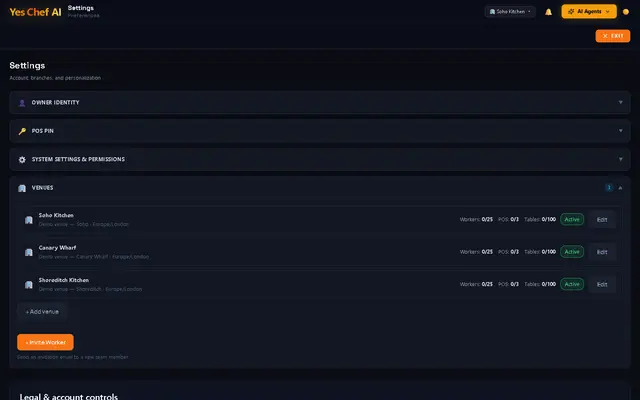640x400 pixels.
Task: Click the Workers 0/25 value for Soho Kitchen
Action: click(x=487, y=219)
